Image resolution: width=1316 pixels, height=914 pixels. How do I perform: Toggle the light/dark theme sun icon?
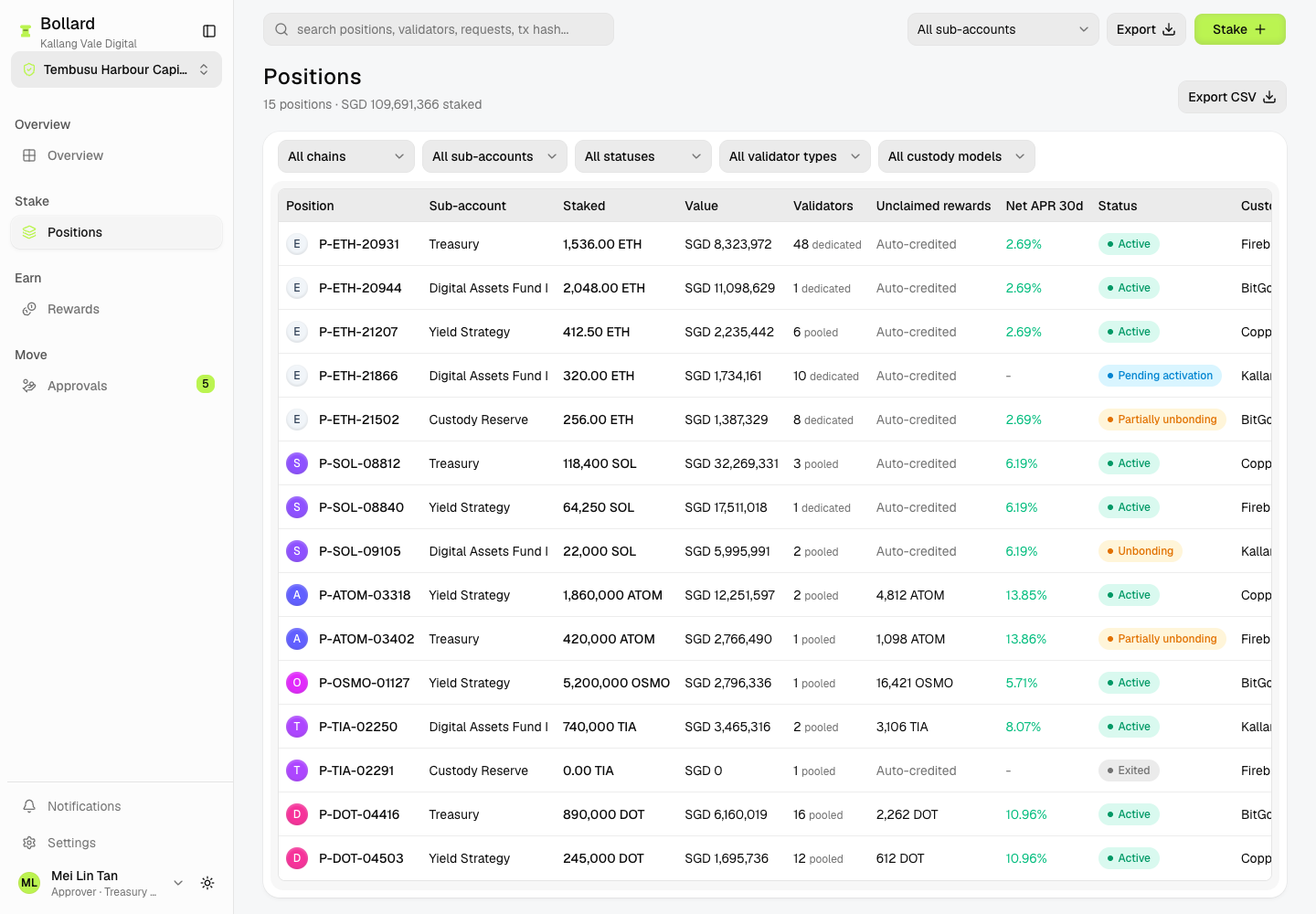pyautogui.click(x=207, y=883)
